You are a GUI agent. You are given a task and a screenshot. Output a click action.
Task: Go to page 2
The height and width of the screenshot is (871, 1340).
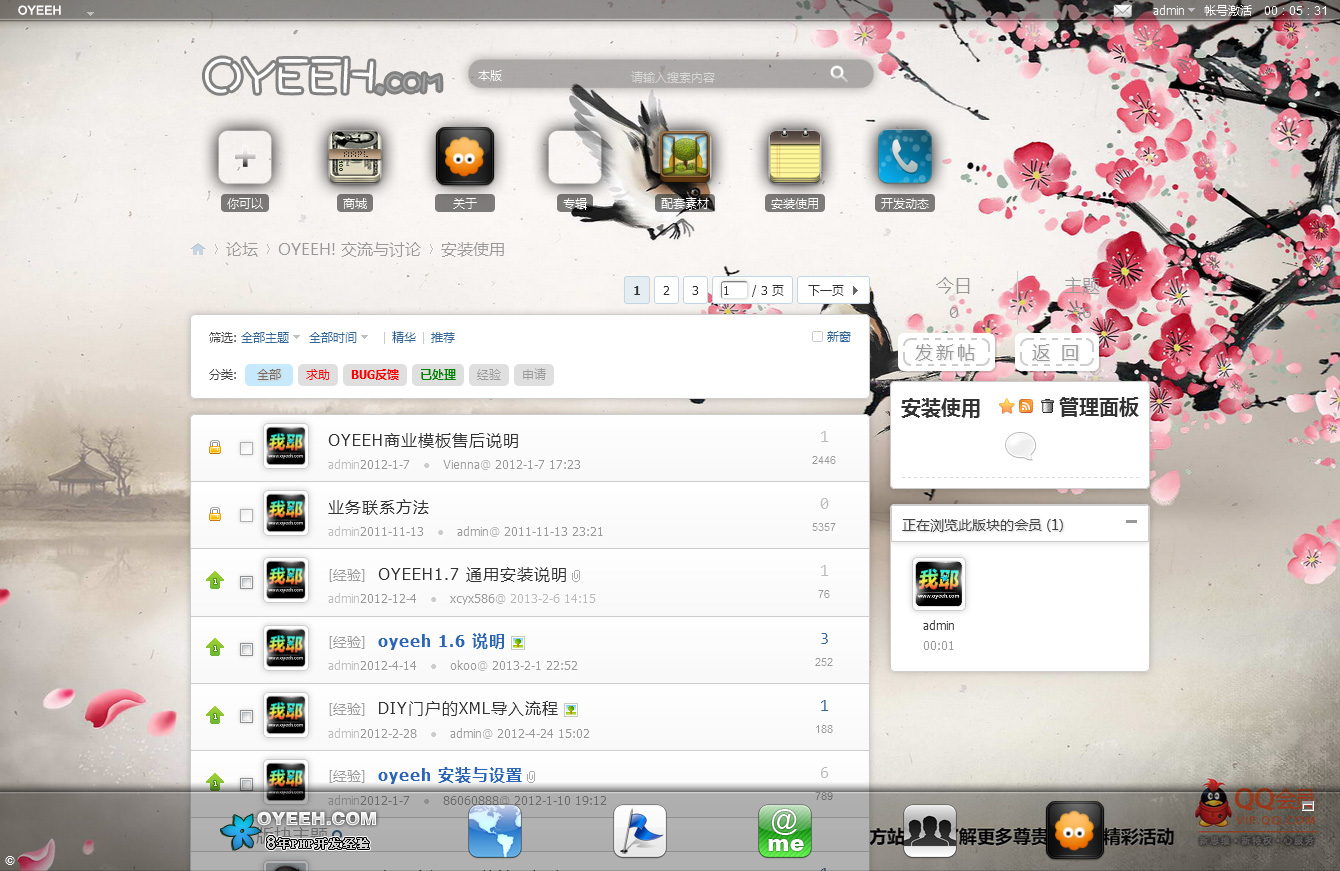coord(666,290)
